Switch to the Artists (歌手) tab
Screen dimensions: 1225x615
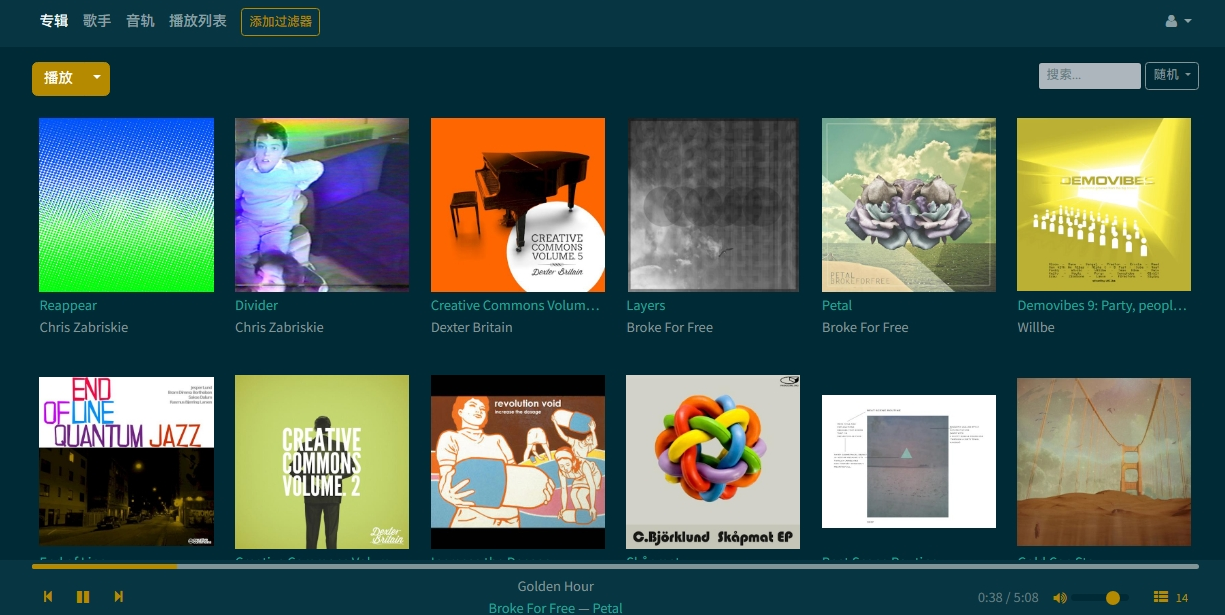(97, 21)
